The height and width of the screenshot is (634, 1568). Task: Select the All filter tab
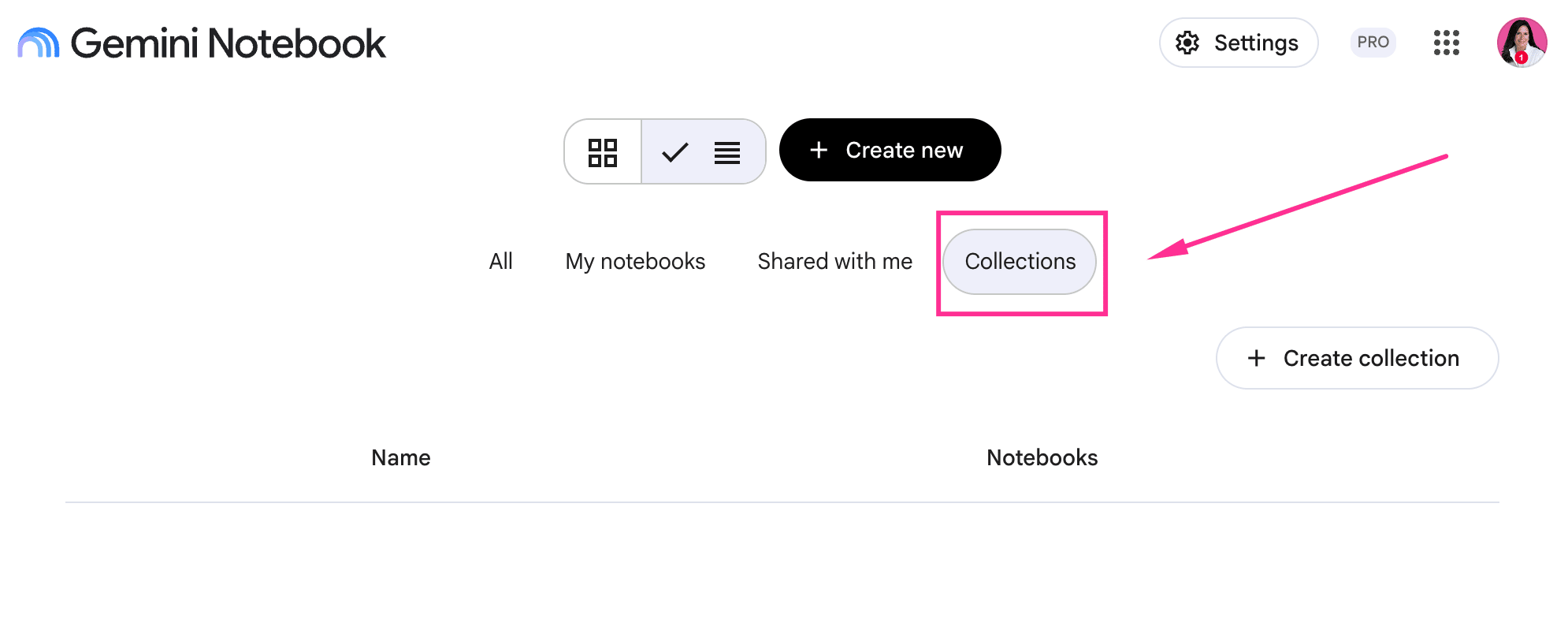point(500,262)
